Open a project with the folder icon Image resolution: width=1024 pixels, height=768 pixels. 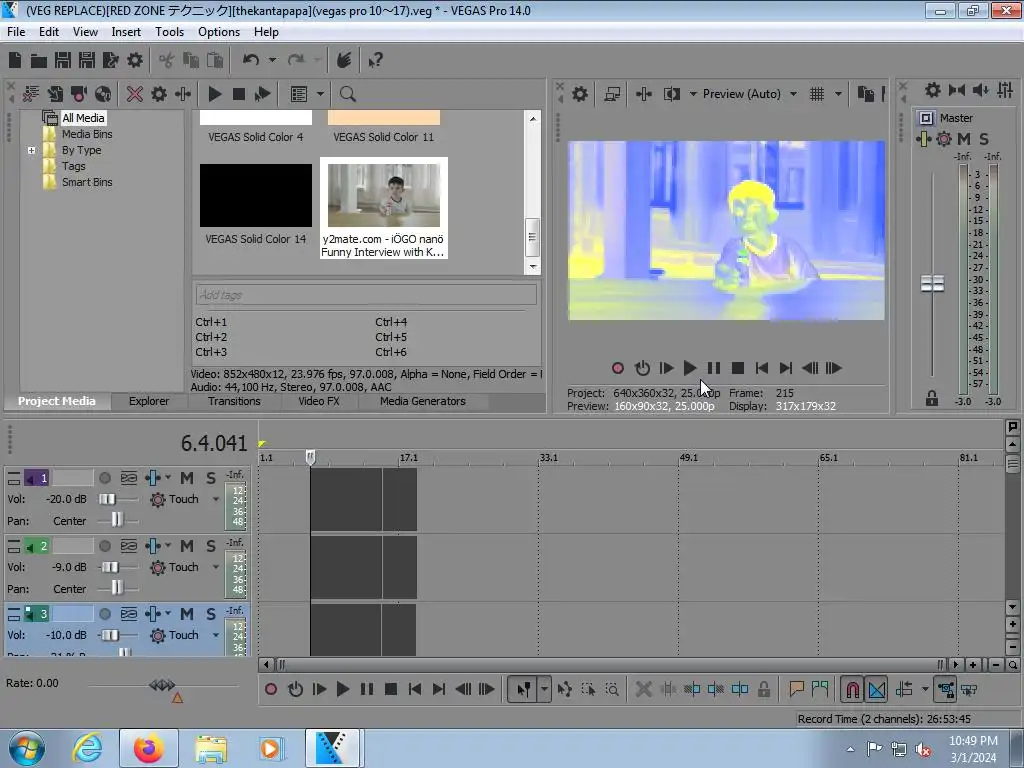coord(39,60)
